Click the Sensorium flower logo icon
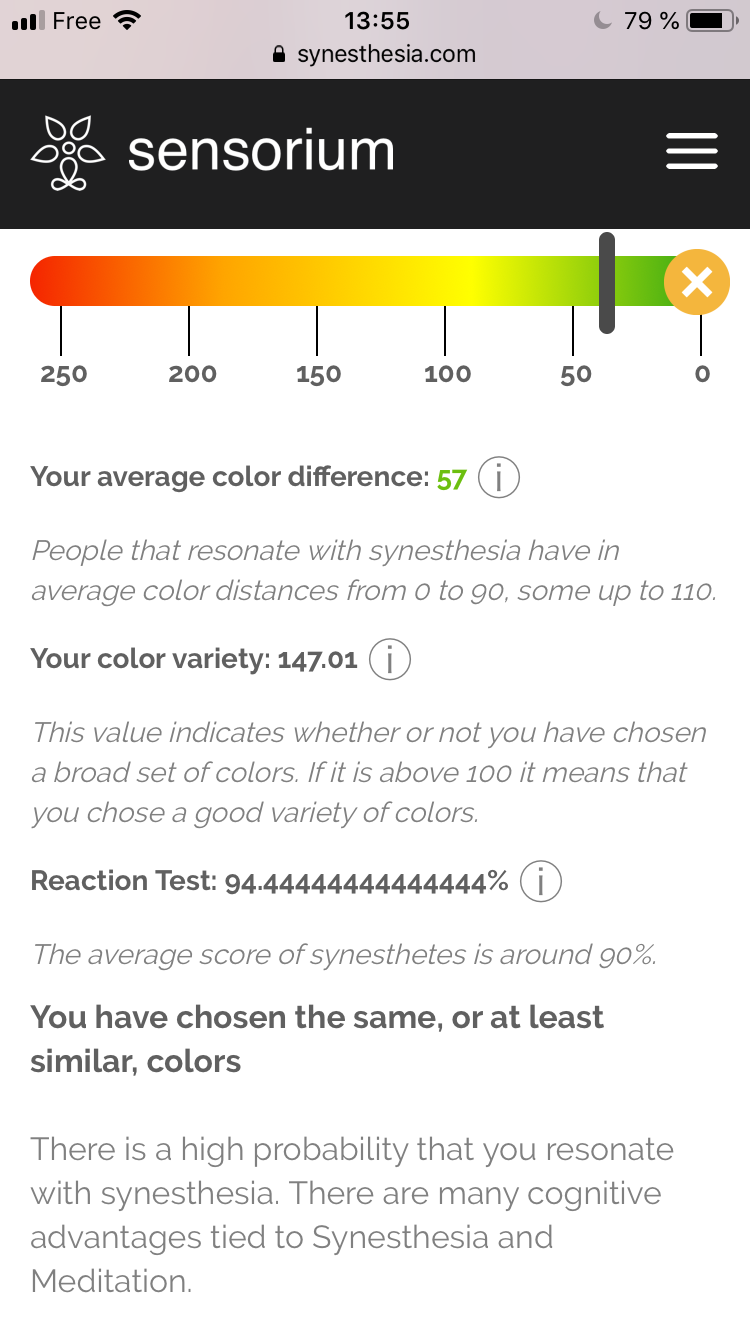 pyautogui.click(x=68, y=153)
